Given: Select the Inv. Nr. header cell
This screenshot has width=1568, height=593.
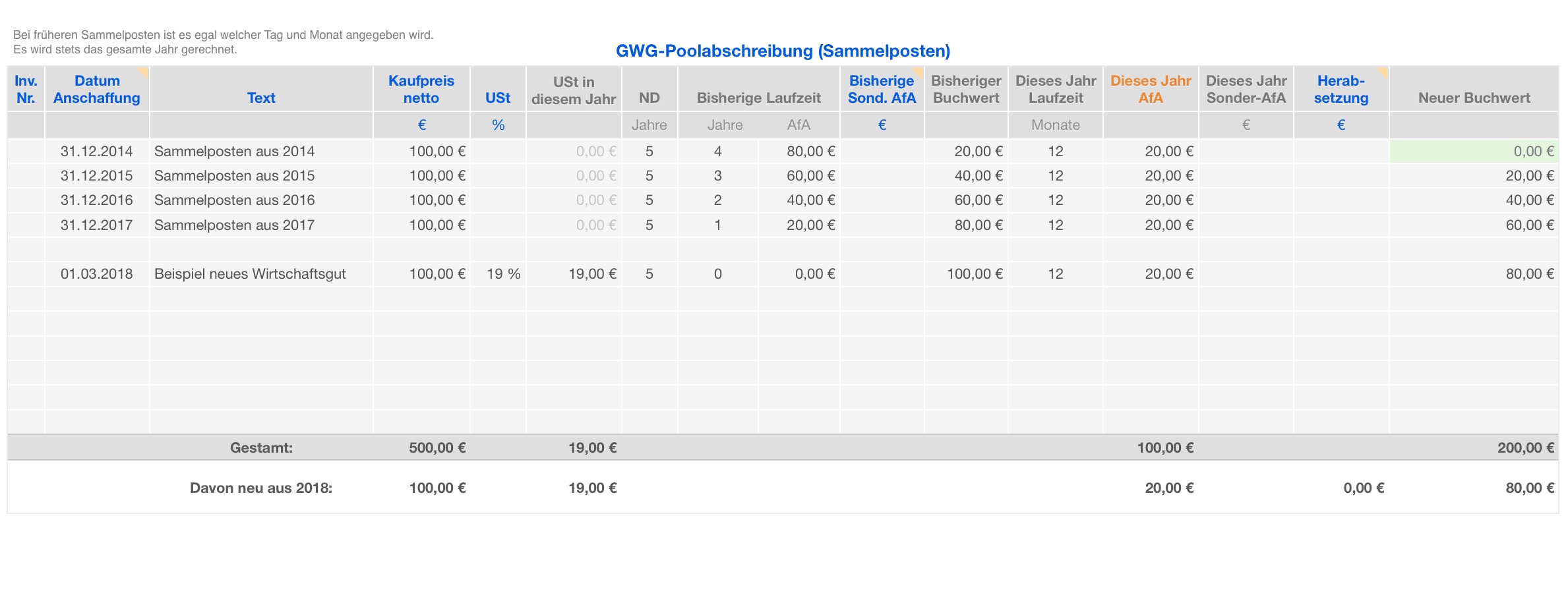Looking at the screenshot, I should pyautogui.click(x=26, y=90).
